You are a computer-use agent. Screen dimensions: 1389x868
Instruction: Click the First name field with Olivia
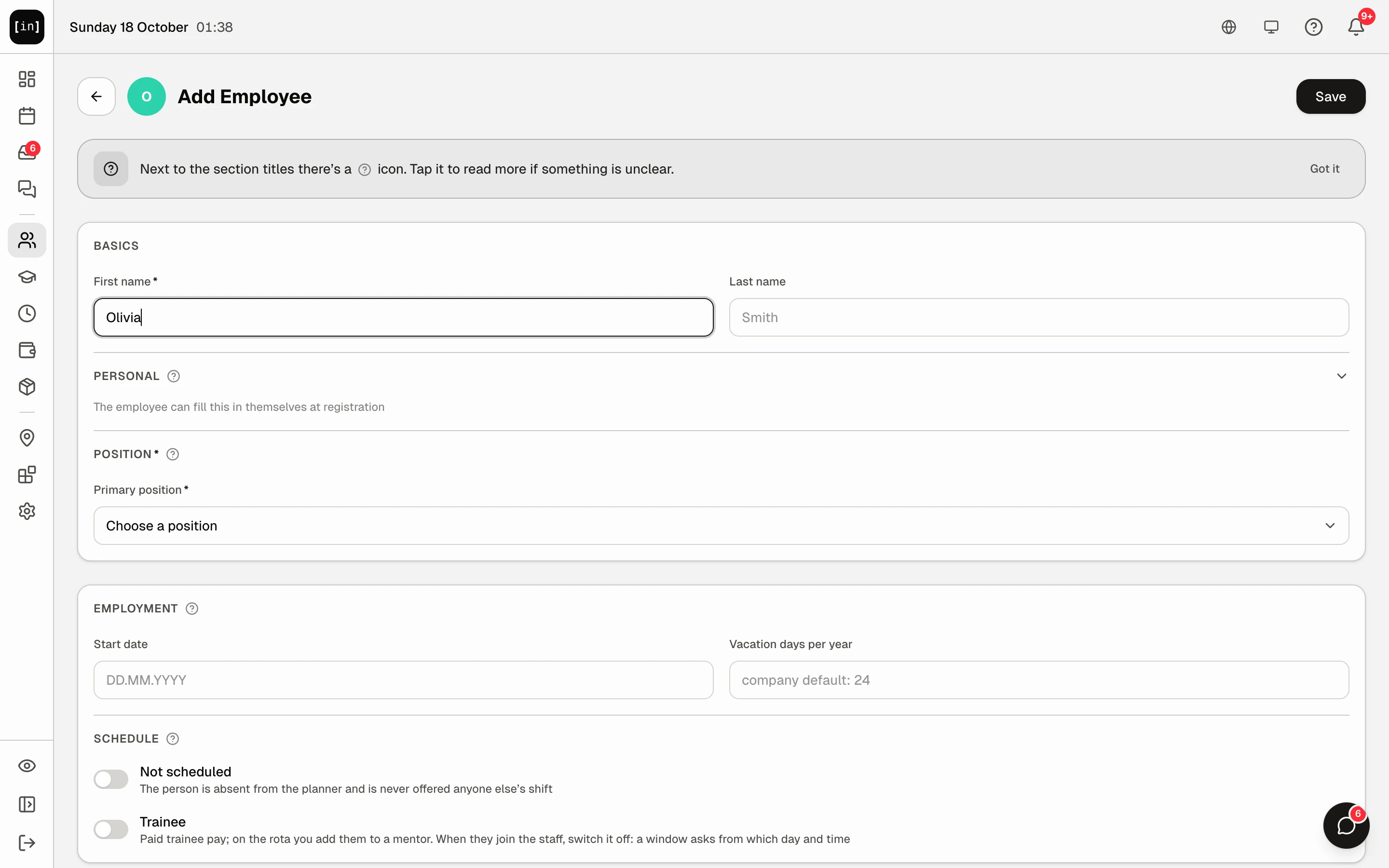(x=404, y=317)
